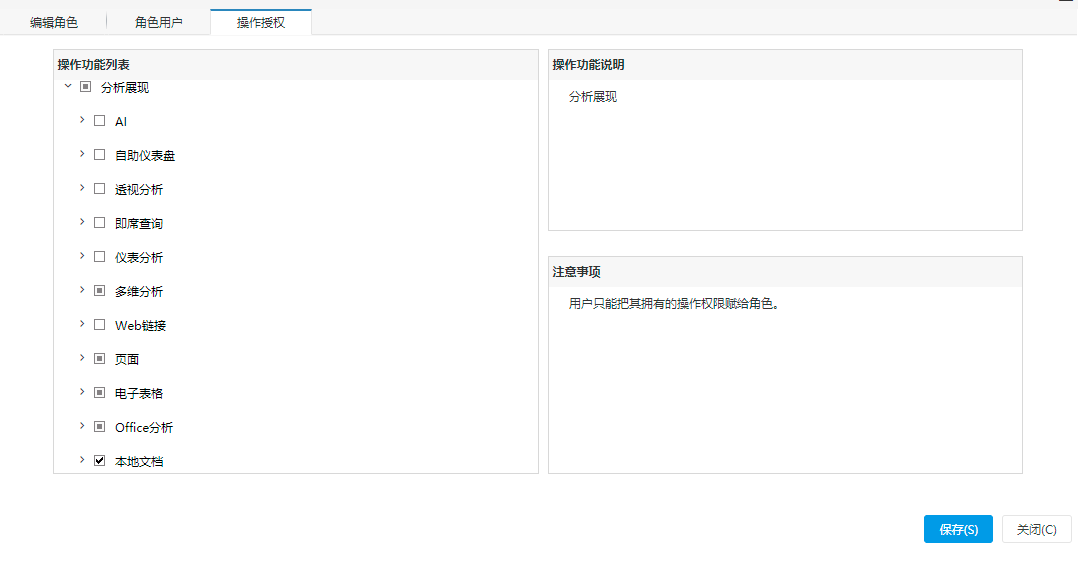Viewport: 1078px width, 563px height.
Task: Click the 用户只能把其拥有的操作权限赋给角色 note
Action: click(x=674, y=304)
